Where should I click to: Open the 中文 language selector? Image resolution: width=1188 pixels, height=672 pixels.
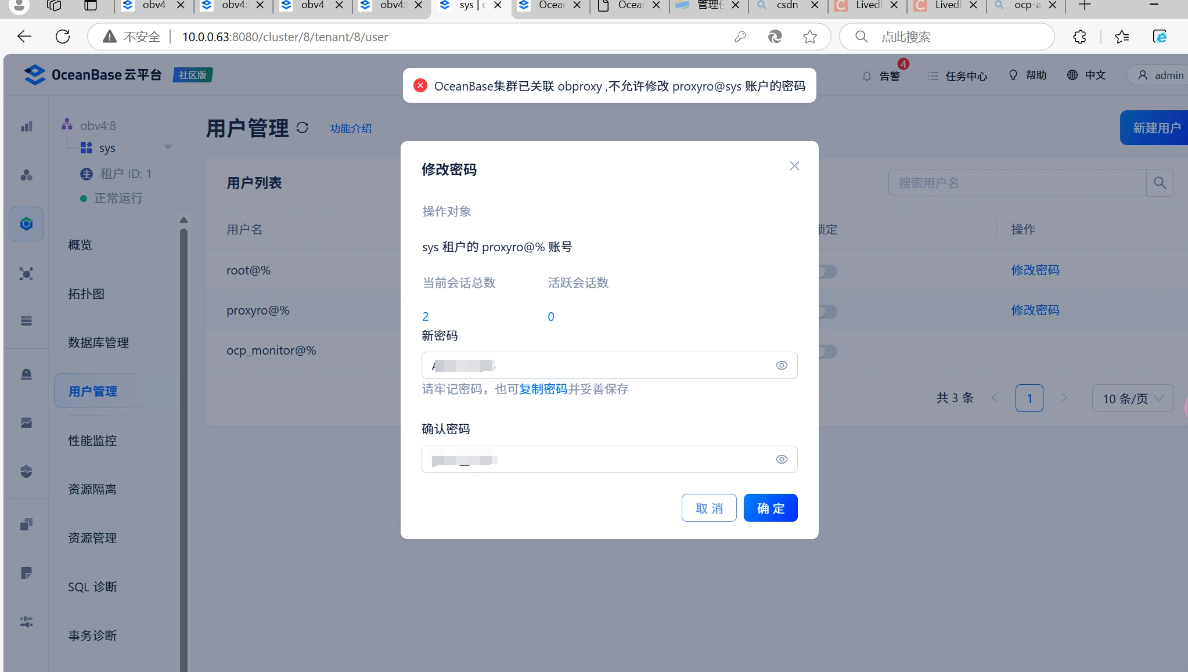point(1086,75)
